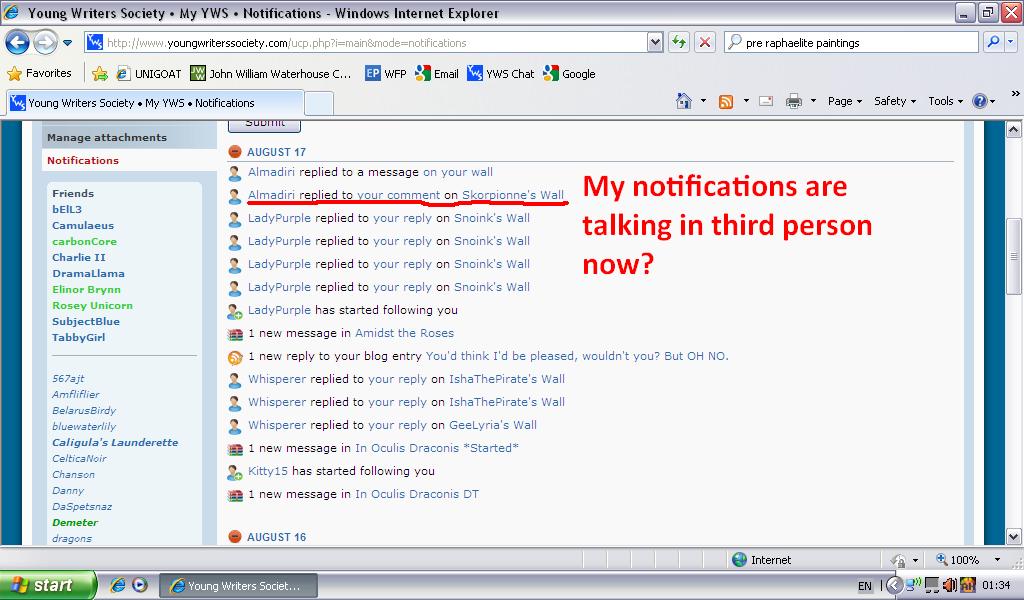The width and height of the screenshot is (1024, 600).
Task: Click the browser Forward arrow button
Action: pyautogui.click(x=45, y=43)
